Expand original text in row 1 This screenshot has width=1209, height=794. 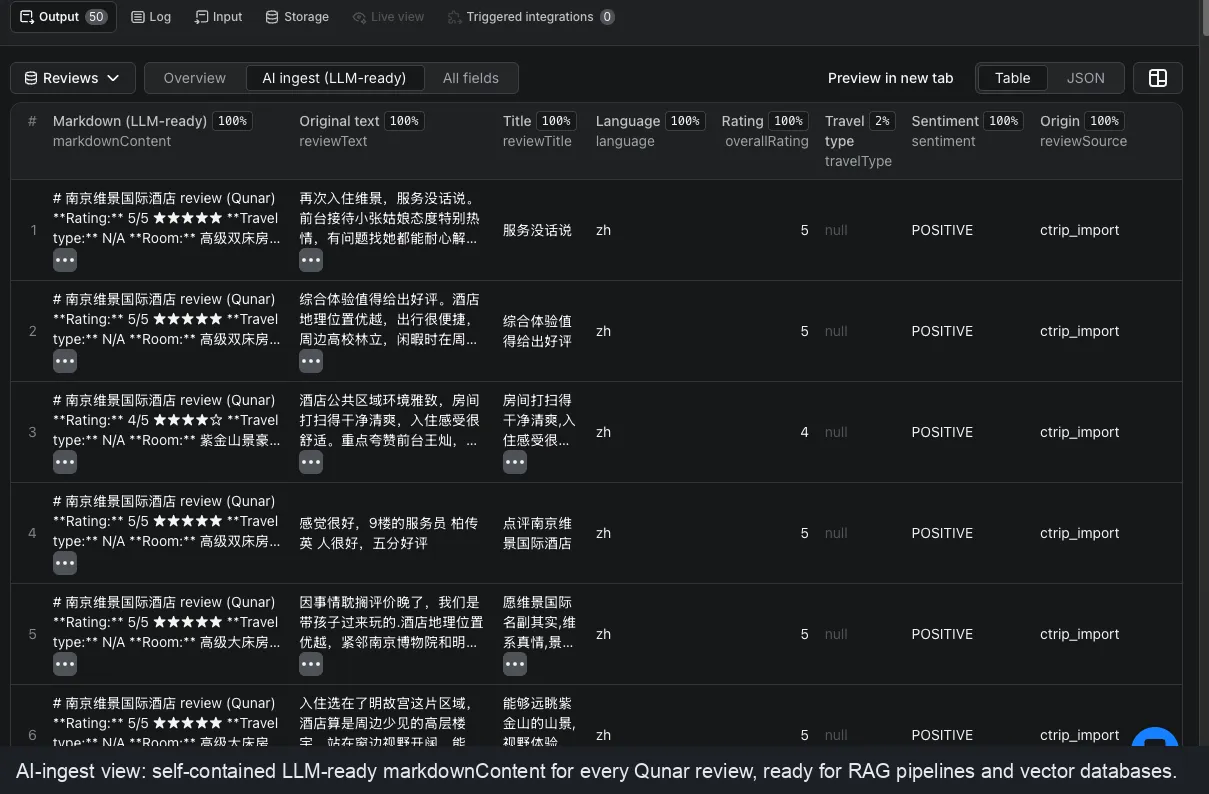311,260
